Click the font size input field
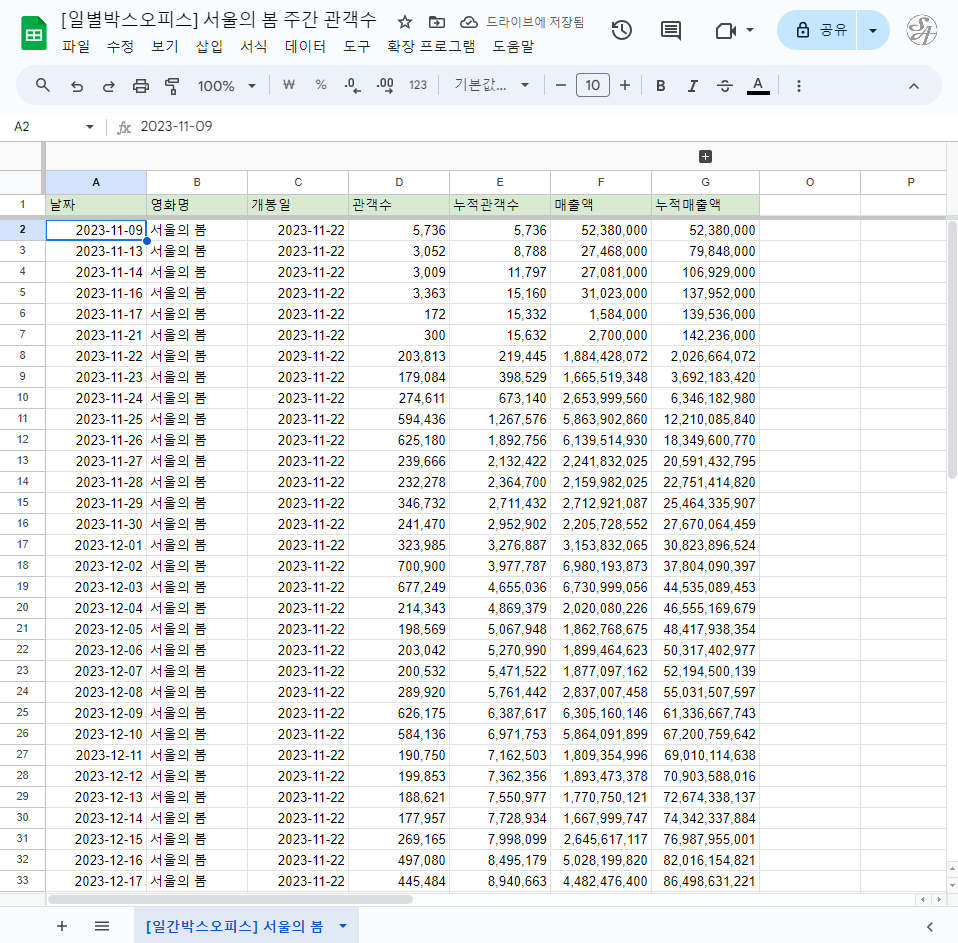958x943 pixels. coord(592,86)
